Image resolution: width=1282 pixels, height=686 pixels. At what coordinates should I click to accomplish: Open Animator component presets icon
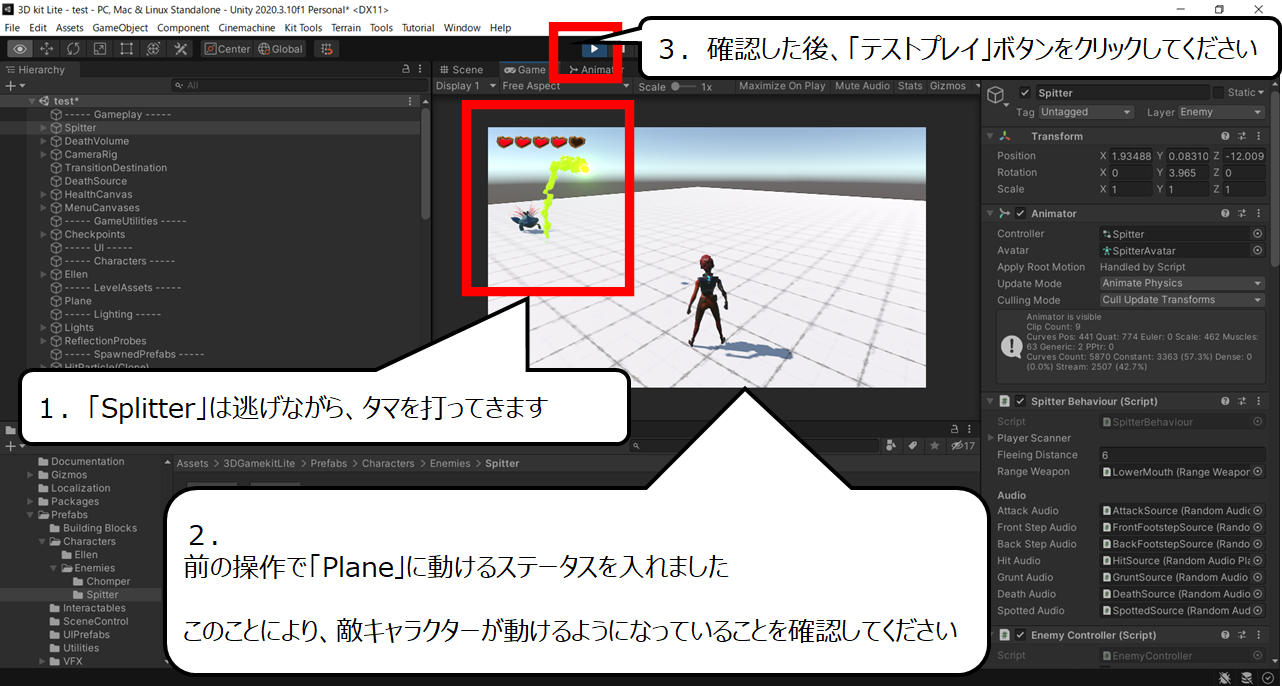1242,213
